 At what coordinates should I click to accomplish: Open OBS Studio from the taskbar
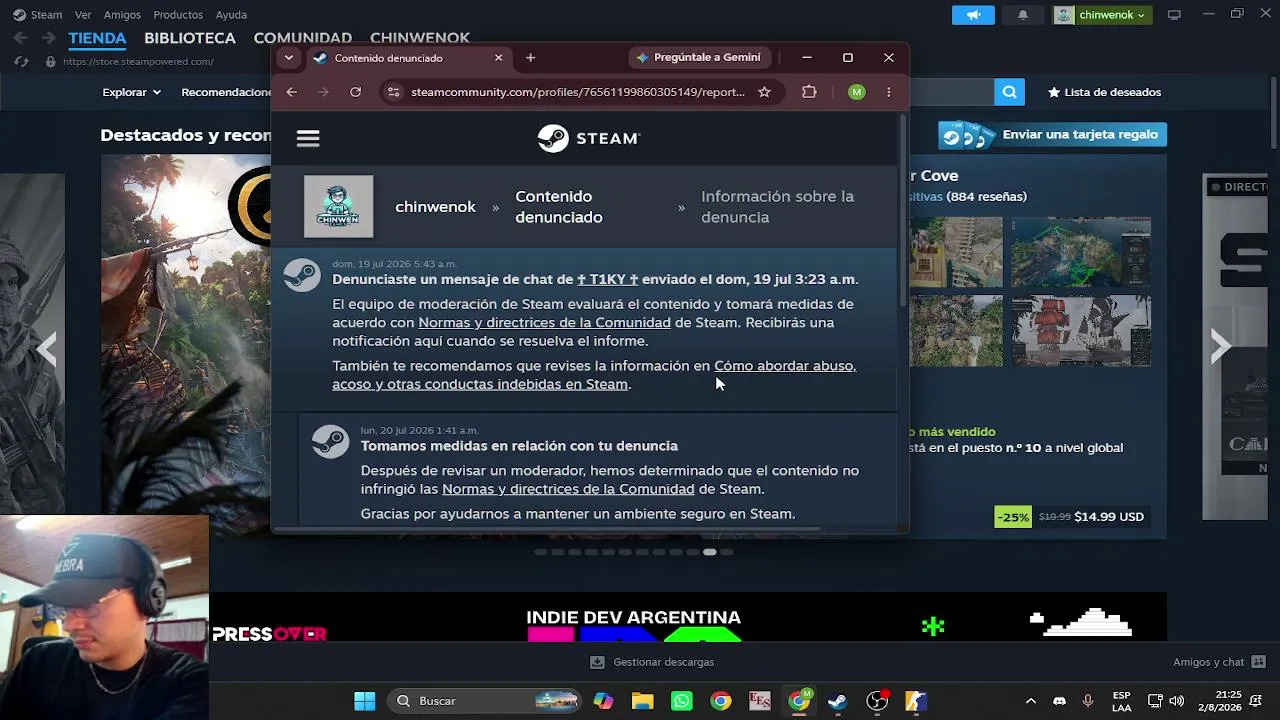(x=877, y=701)
